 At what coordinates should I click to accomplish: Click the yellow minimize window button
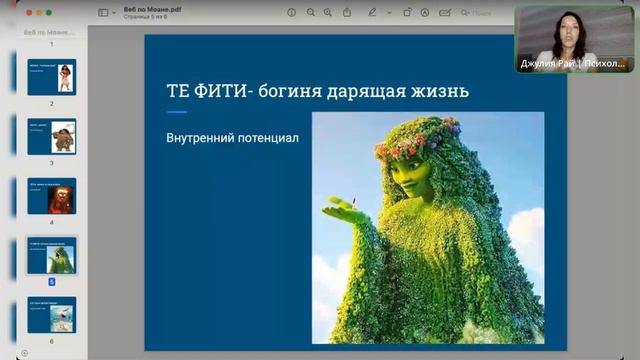(x=39, y=13)
